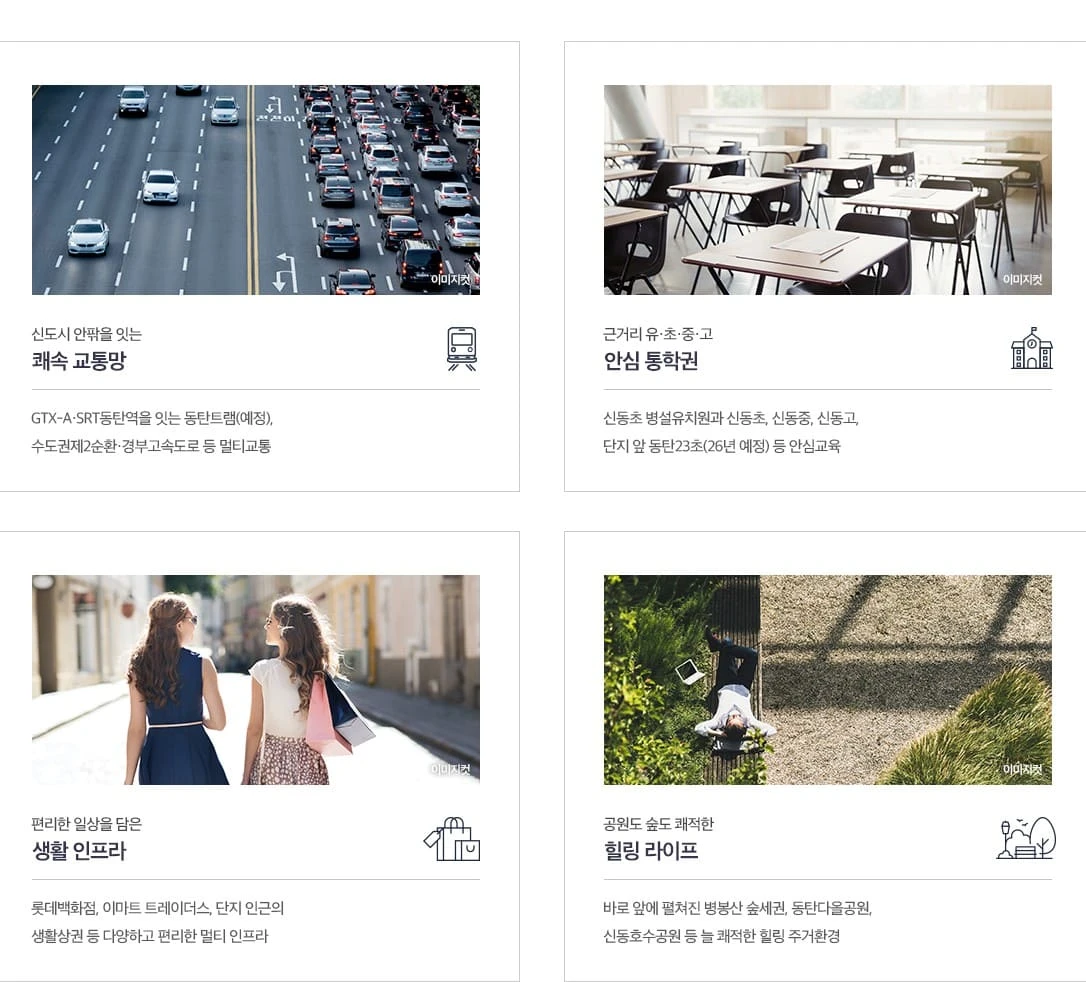Open the two women shopping photo
Screen dimensions: 1086x982
tap(256, 680)
